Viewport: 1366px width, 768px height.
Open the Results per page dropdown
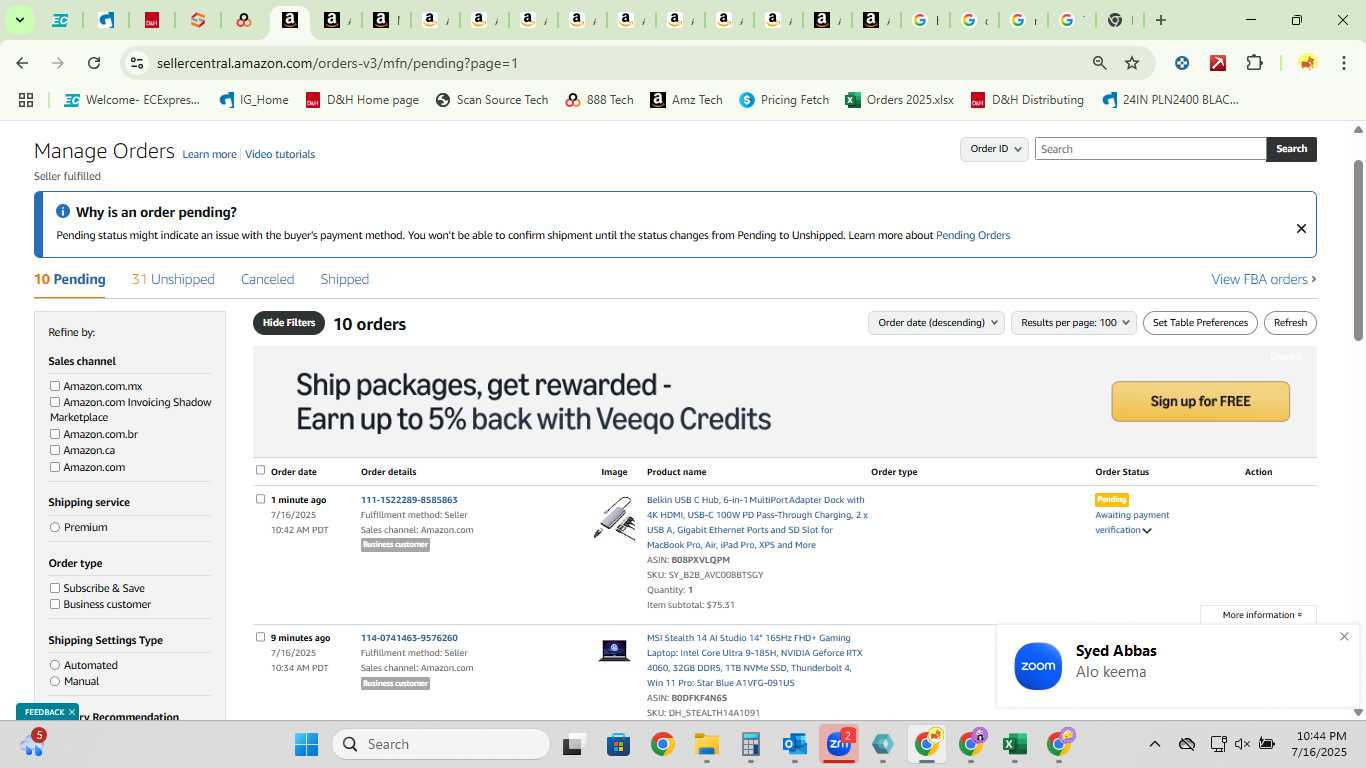[1074, 323]
